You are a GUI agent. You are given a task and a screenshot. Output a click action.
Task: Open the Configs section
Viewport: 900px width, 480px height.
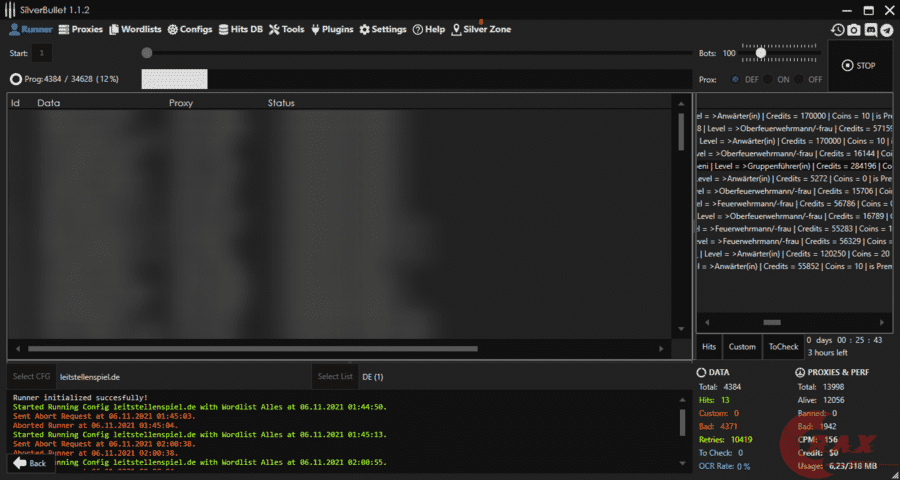pos(190,29)
